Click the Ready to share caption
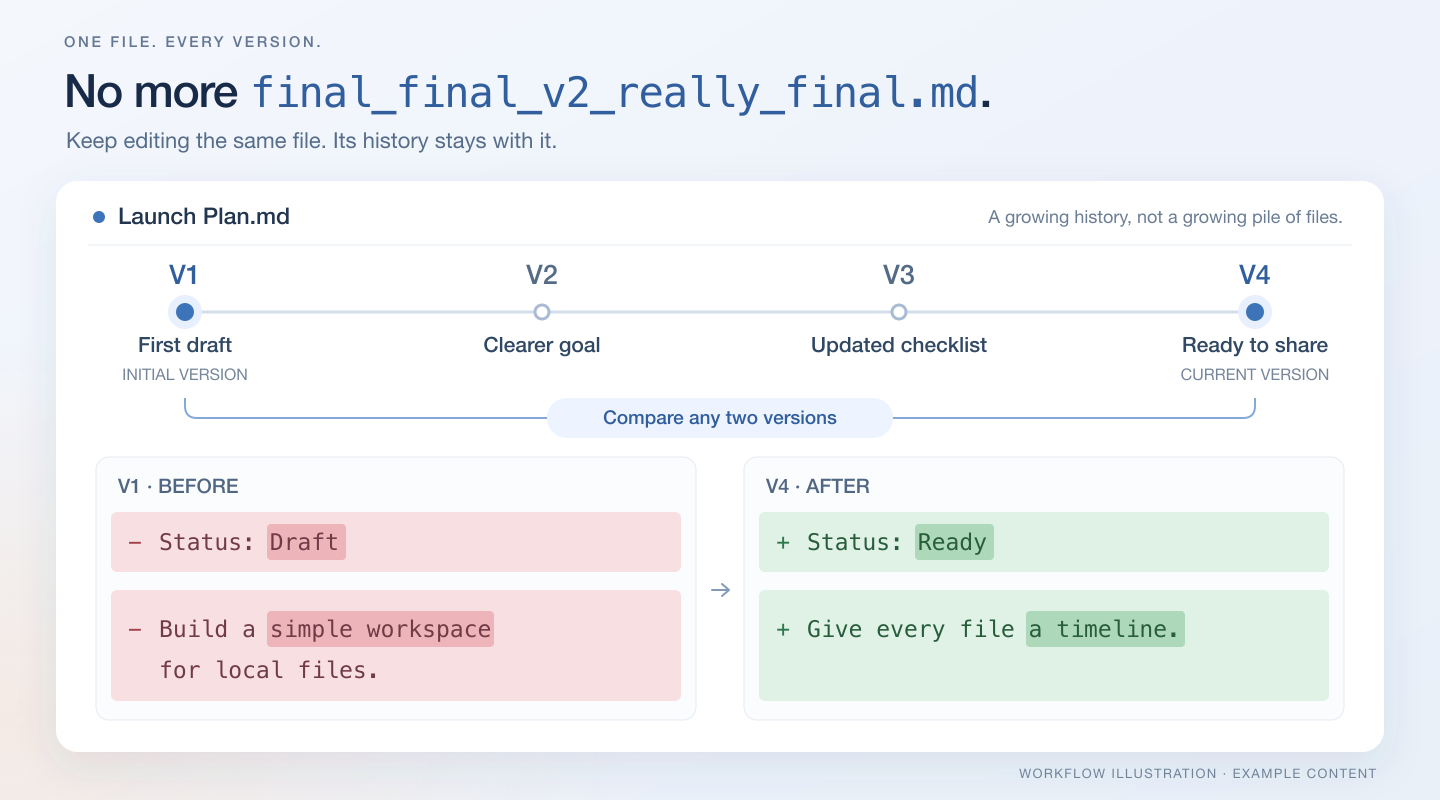This screenshot has width=1440, height=800. point(1255,345)
